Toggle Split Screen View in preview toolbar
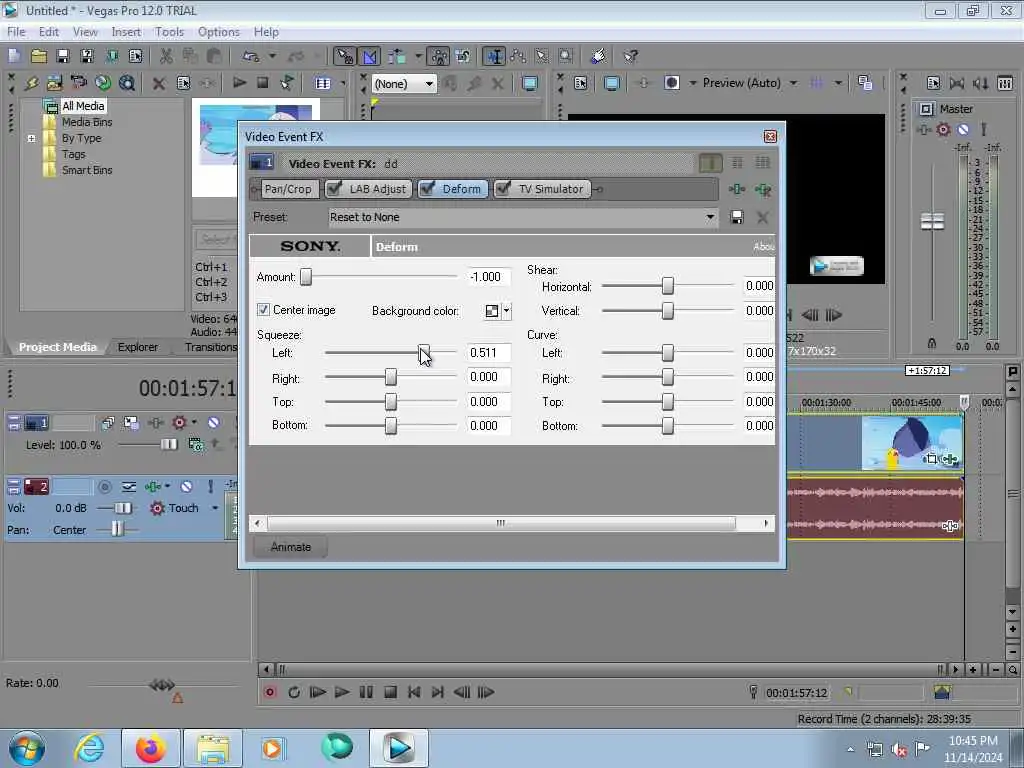Screen dimensions: 1024x768 tap(671, 83)
